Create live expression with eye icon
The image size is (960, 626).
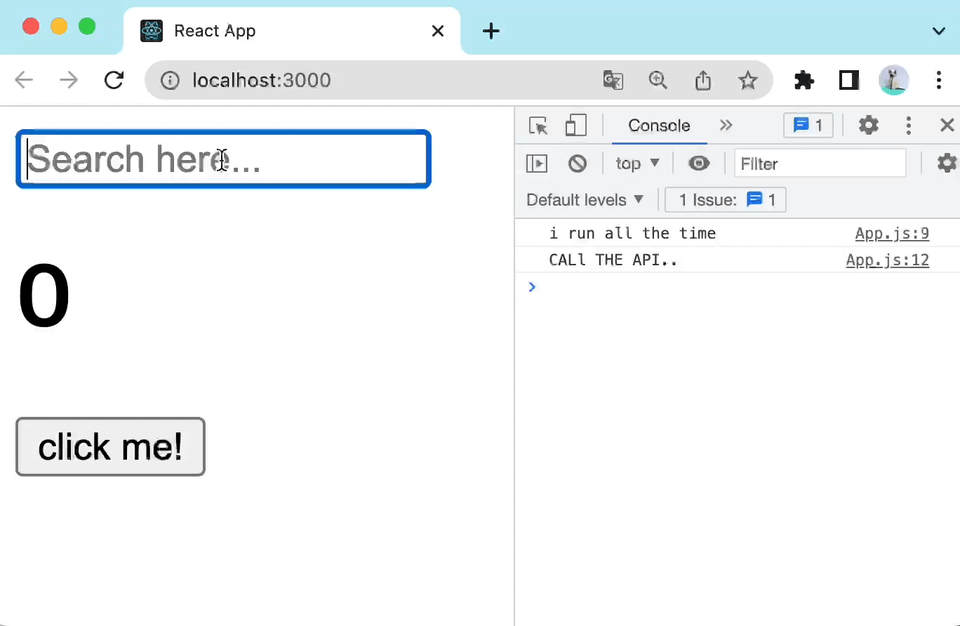(x=699, y=164)
